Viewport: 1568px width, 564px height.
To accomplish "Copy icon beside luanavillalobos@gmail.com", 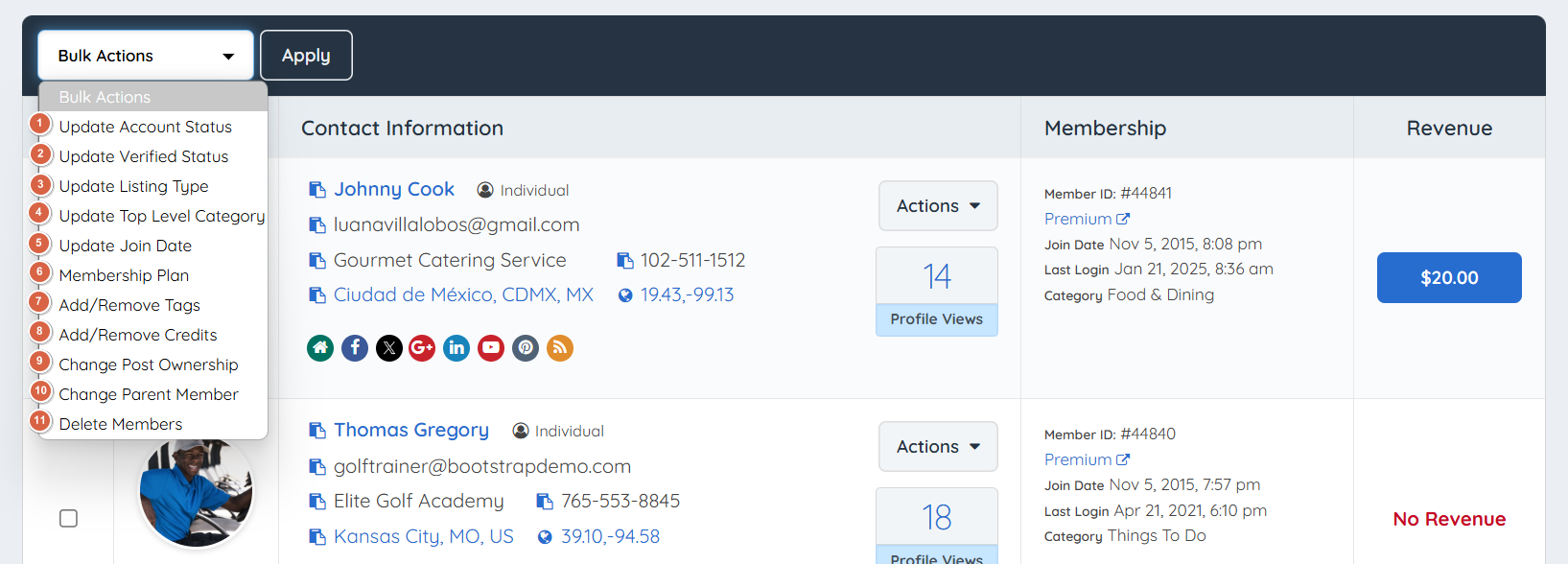I will (317, 225).
